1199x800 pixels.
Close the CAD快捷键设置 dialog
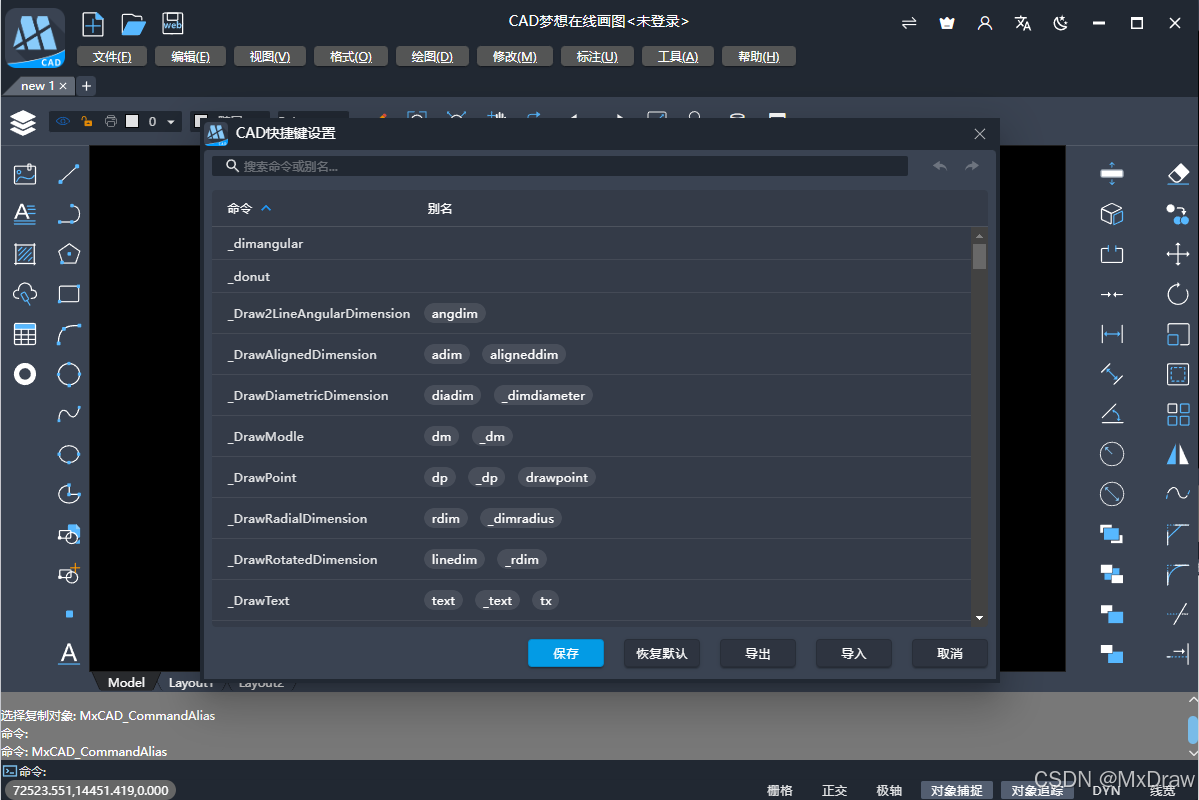point(980,134)
